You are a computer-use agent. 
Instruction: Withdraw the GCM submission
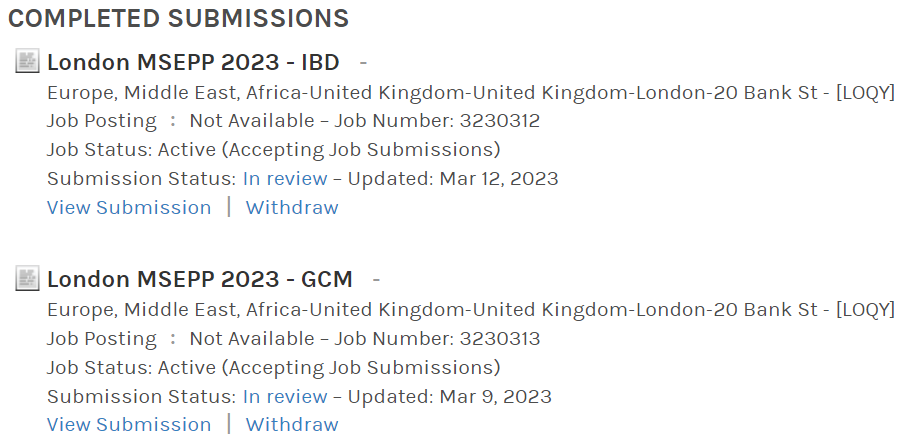pos(292,425)
